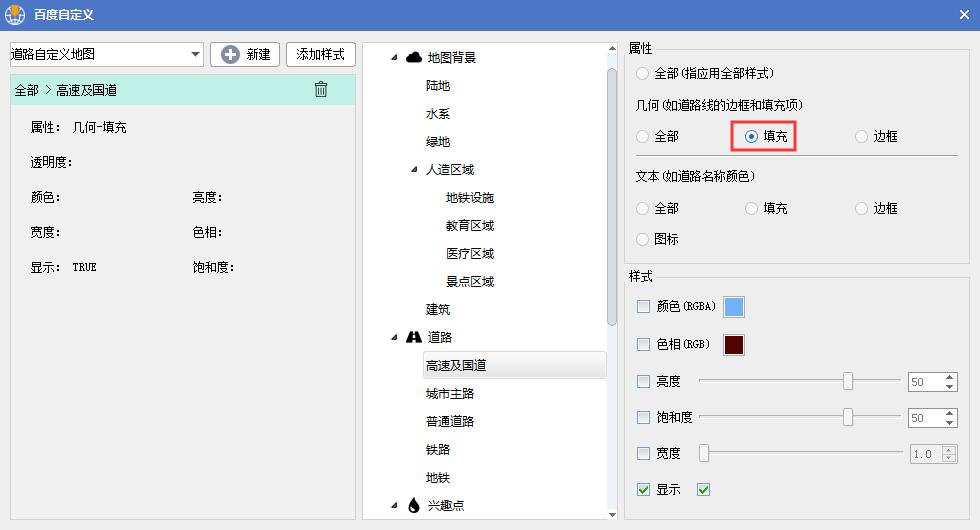The image size is (980, 530).
Task: Click the cloud icon beside 地图背景
Action: [414, 58]
